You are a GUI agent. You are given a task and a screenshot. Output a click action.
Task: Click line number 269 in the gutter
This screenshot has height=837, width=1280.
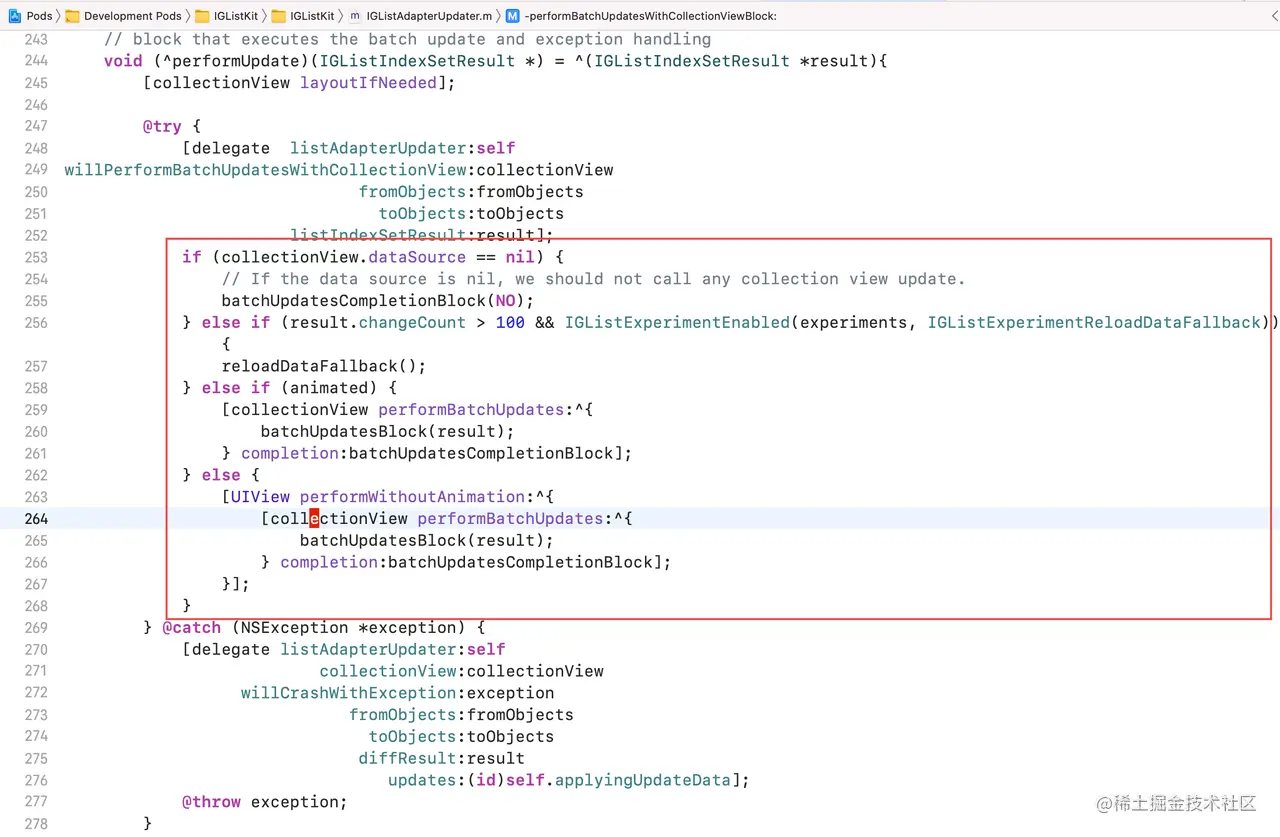36,627
